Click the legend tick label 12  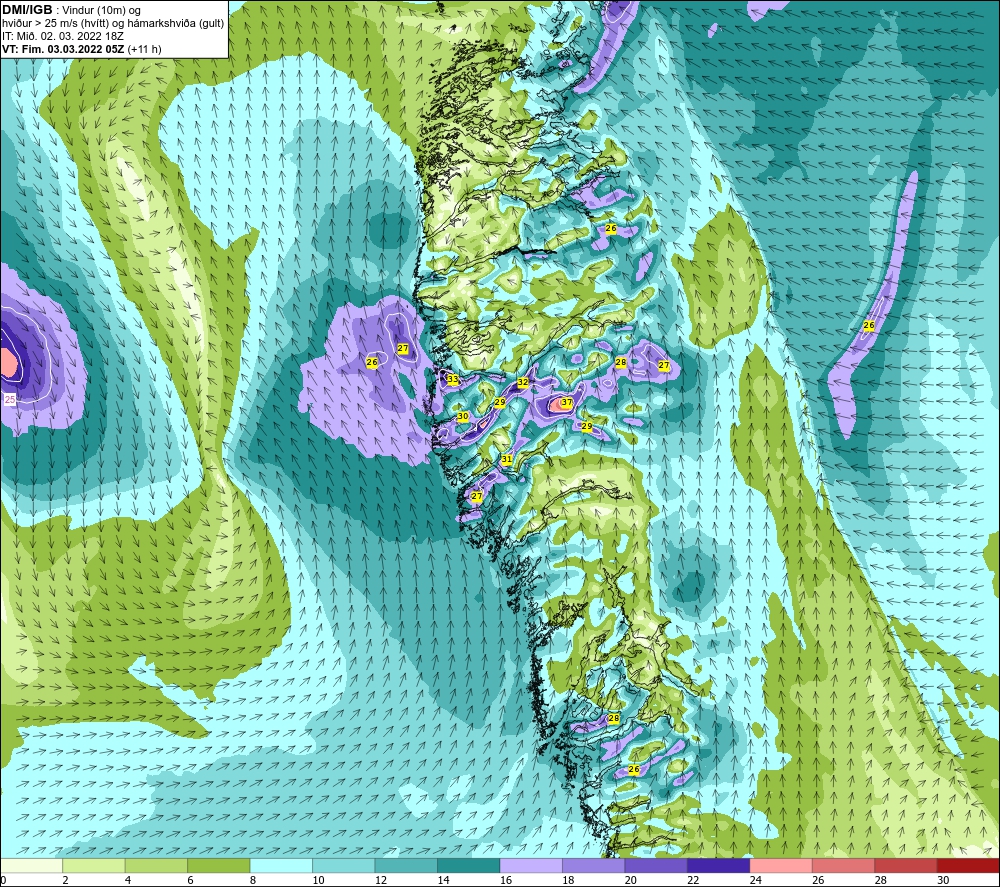pyautogui.click(x=381, y=880)
